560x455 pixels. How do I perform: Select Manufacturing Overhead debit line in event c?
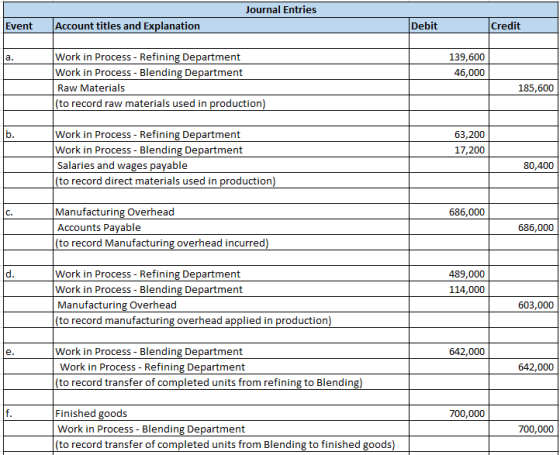click(x=231, y=212)
